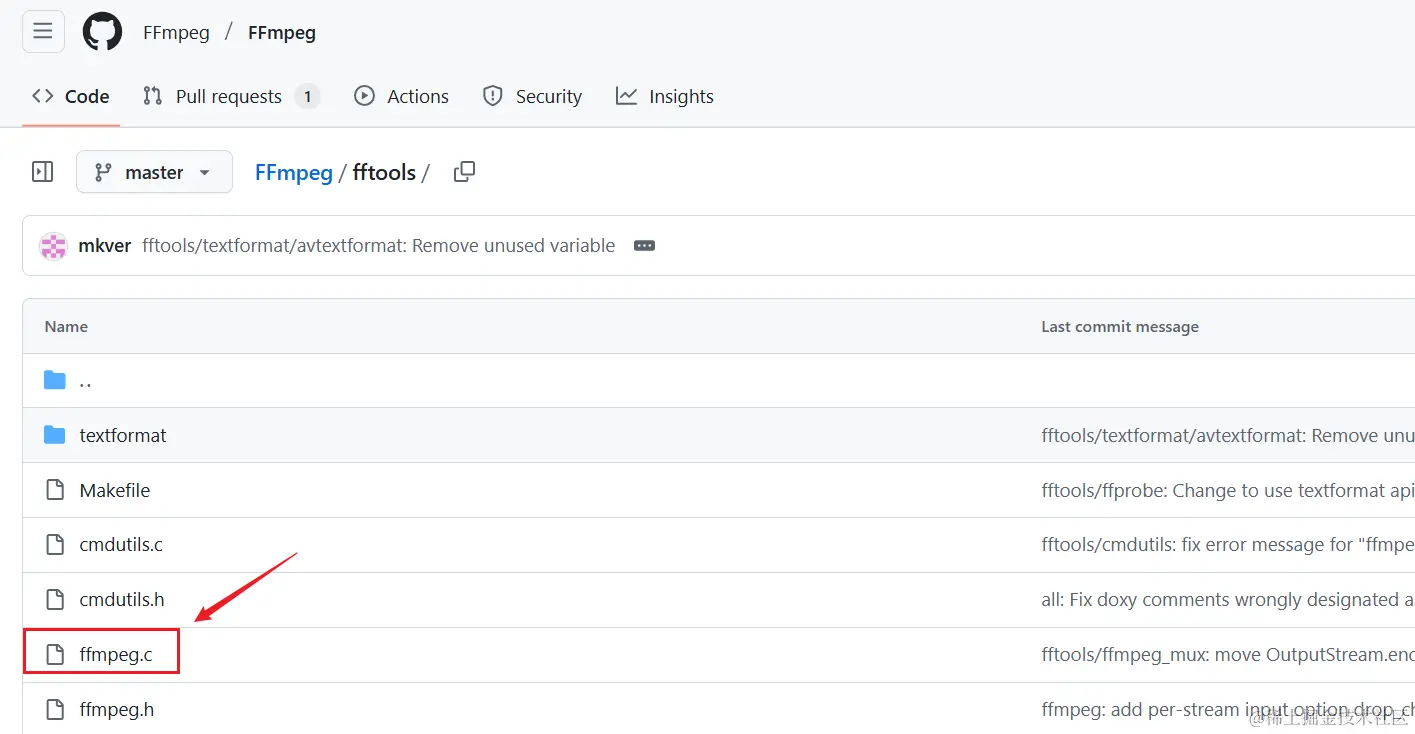Expand the file tree side panel

43,172
